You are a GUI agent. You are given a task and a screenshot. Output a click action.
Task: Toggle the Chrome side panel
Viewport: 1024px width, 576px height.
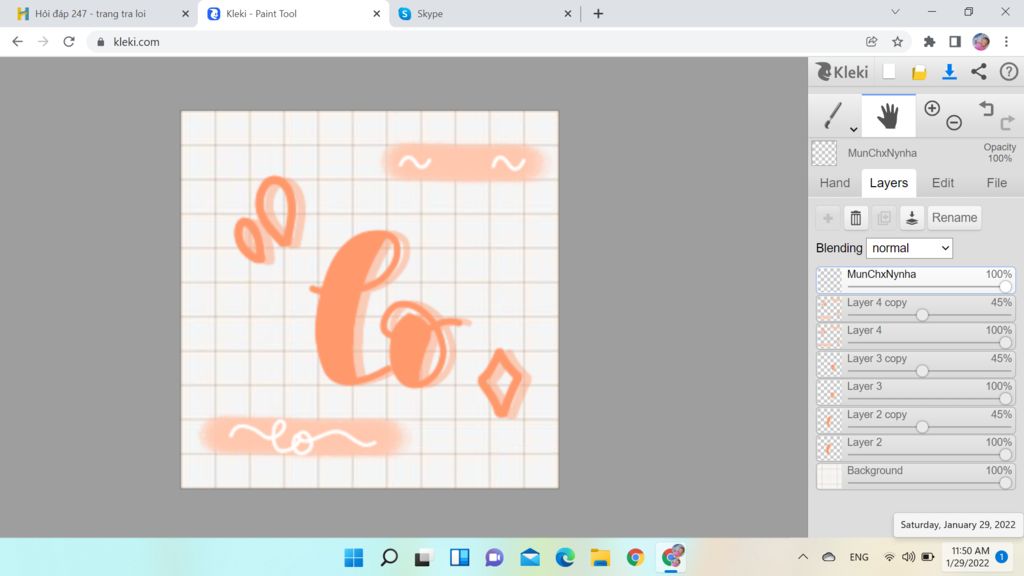pos(955,42)
